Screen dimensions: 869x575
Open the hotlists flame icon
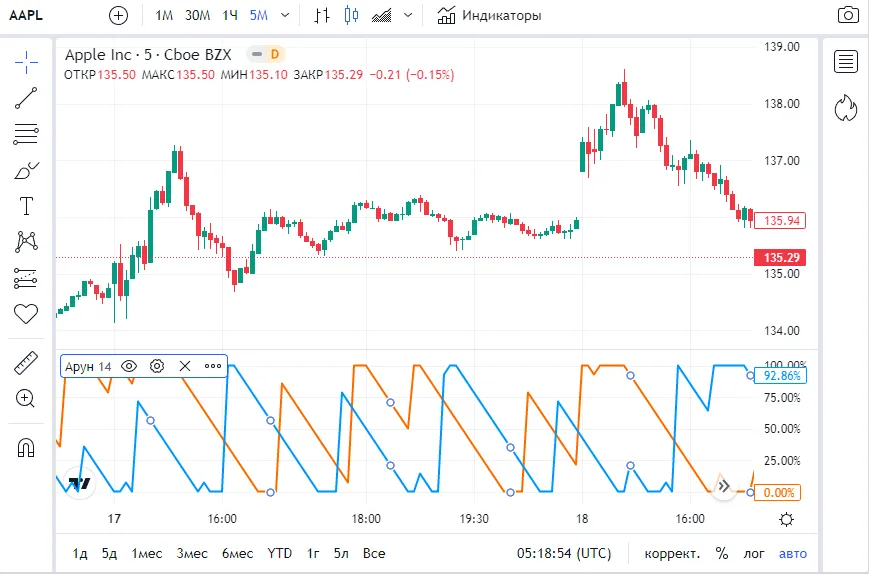[x=846, y=108]
